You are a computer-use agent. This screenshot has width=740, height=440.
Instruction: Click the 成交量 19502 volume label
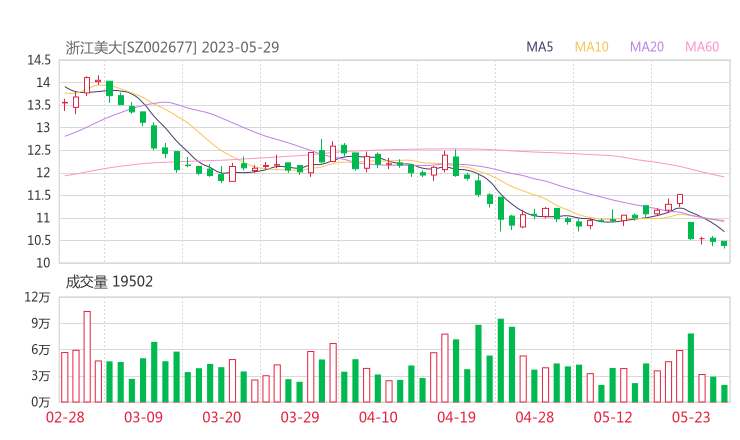109,282
